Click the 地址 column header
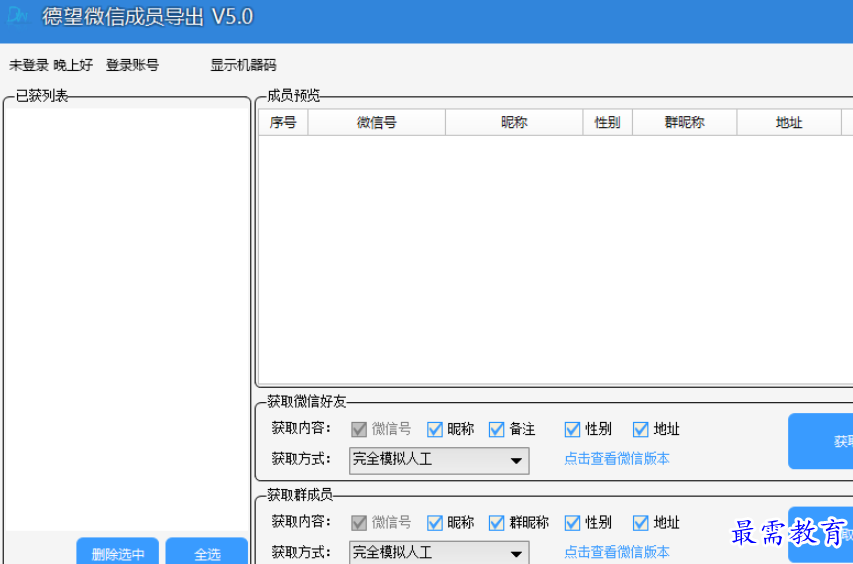Viewport: 853px width, 564px height. (x=789, y=122)
